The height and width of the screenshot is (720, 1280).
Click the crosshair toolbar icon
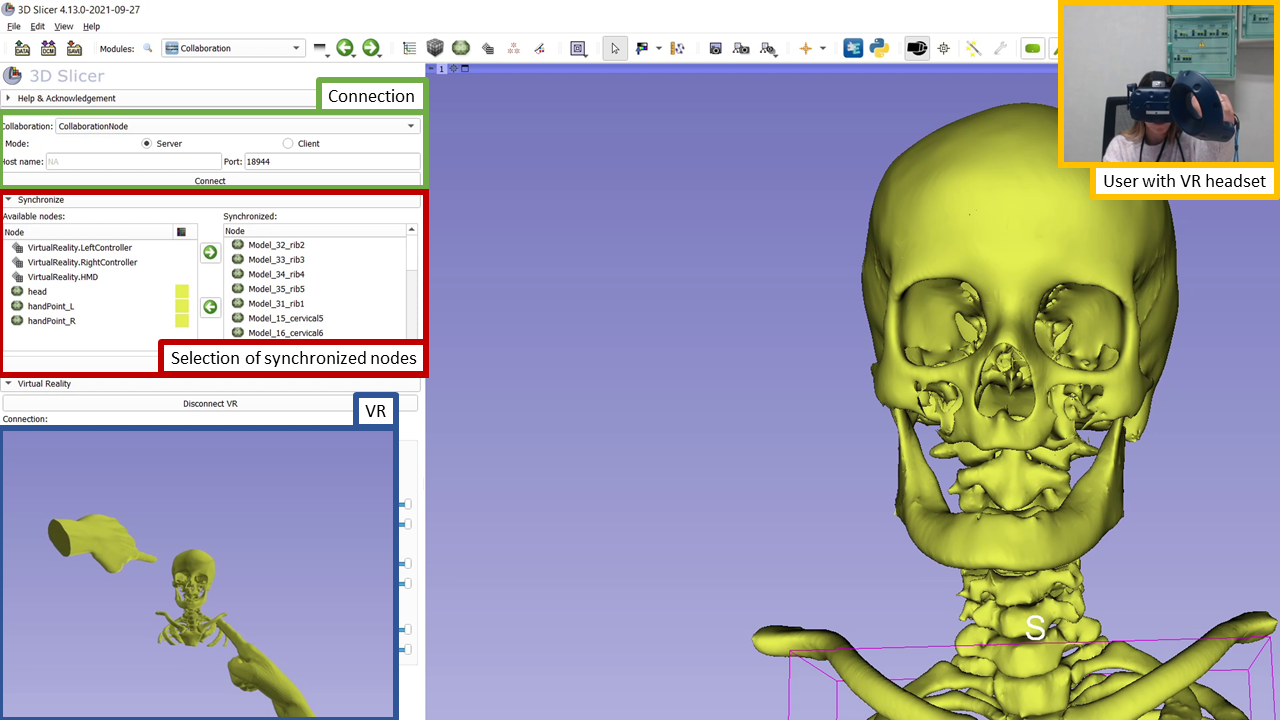pyautogui.click(x=806, y=48)
